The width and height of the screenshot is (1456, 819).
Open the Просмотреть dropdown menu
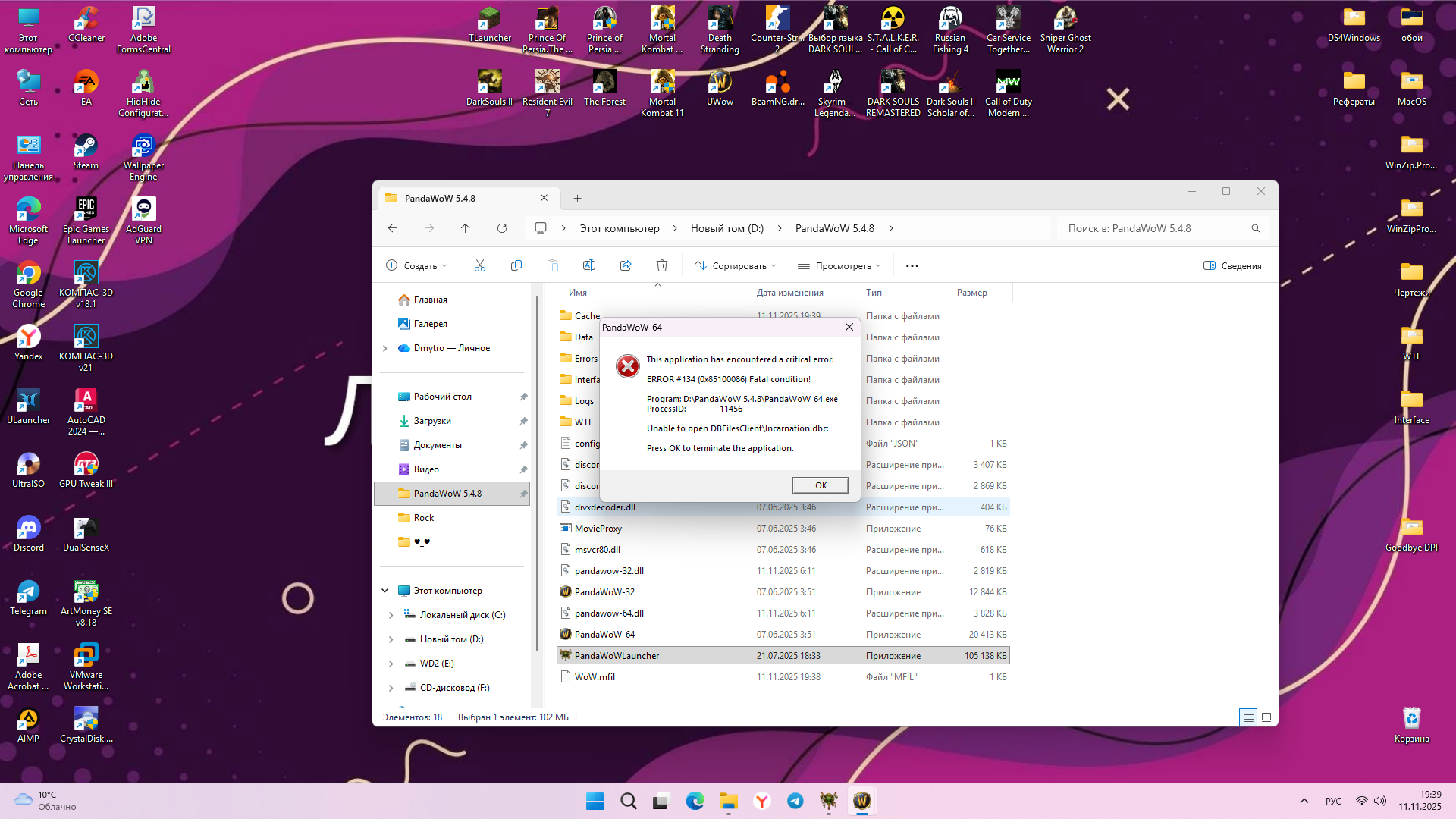coord(839,266)
